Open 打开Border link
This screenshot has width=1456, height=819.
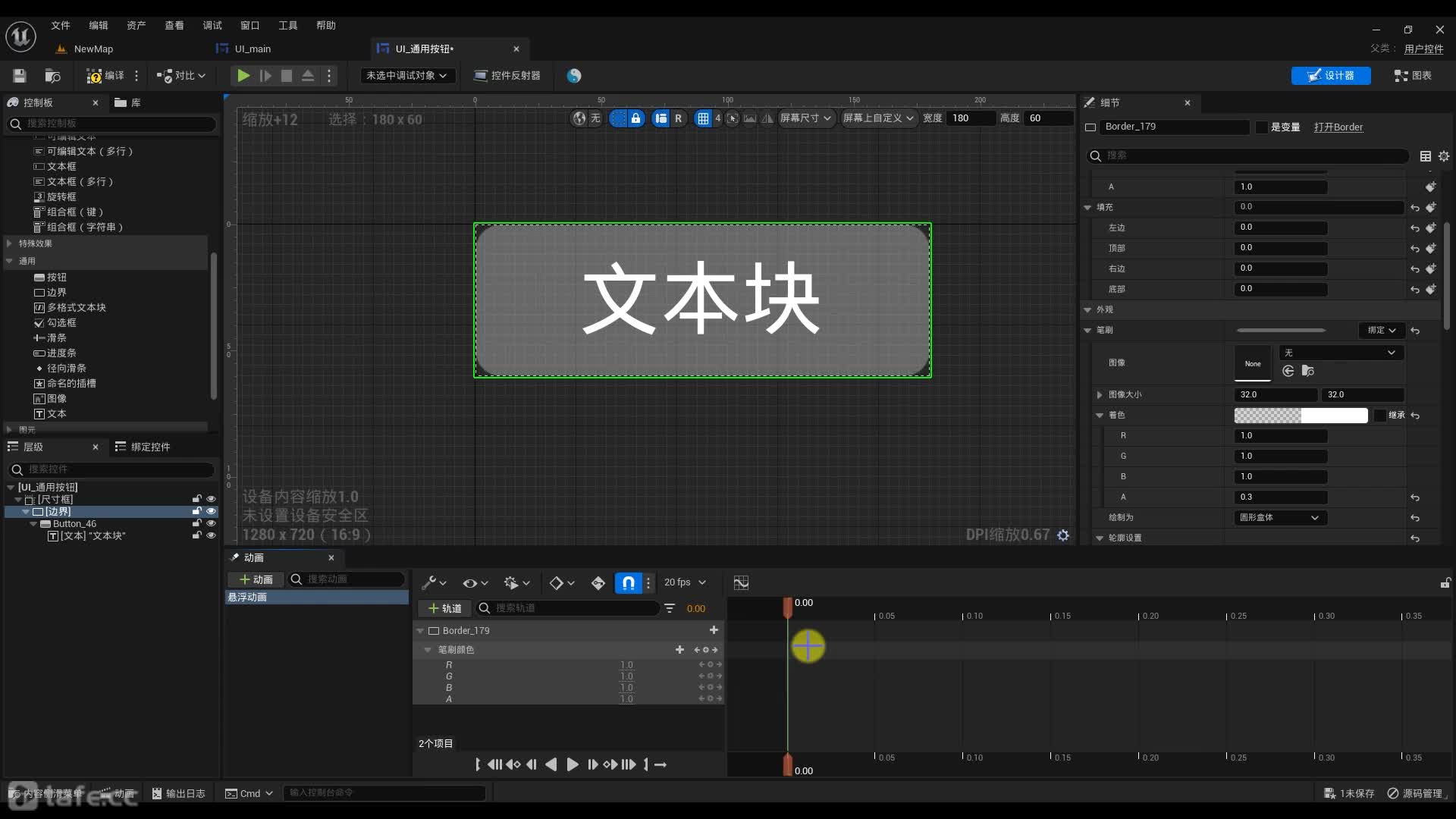(1338, 127)
